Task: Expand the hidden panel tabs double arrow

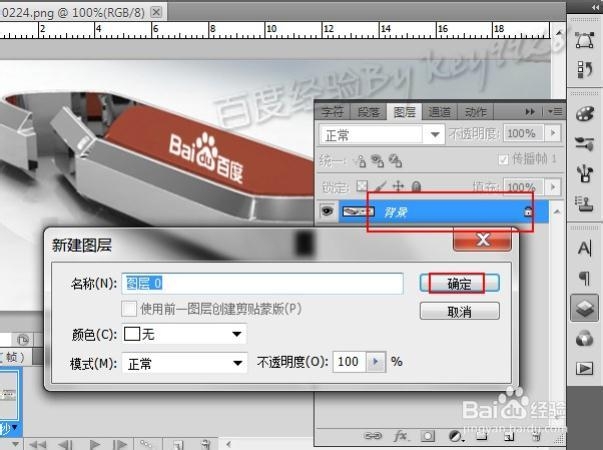Action: [530, 112]
